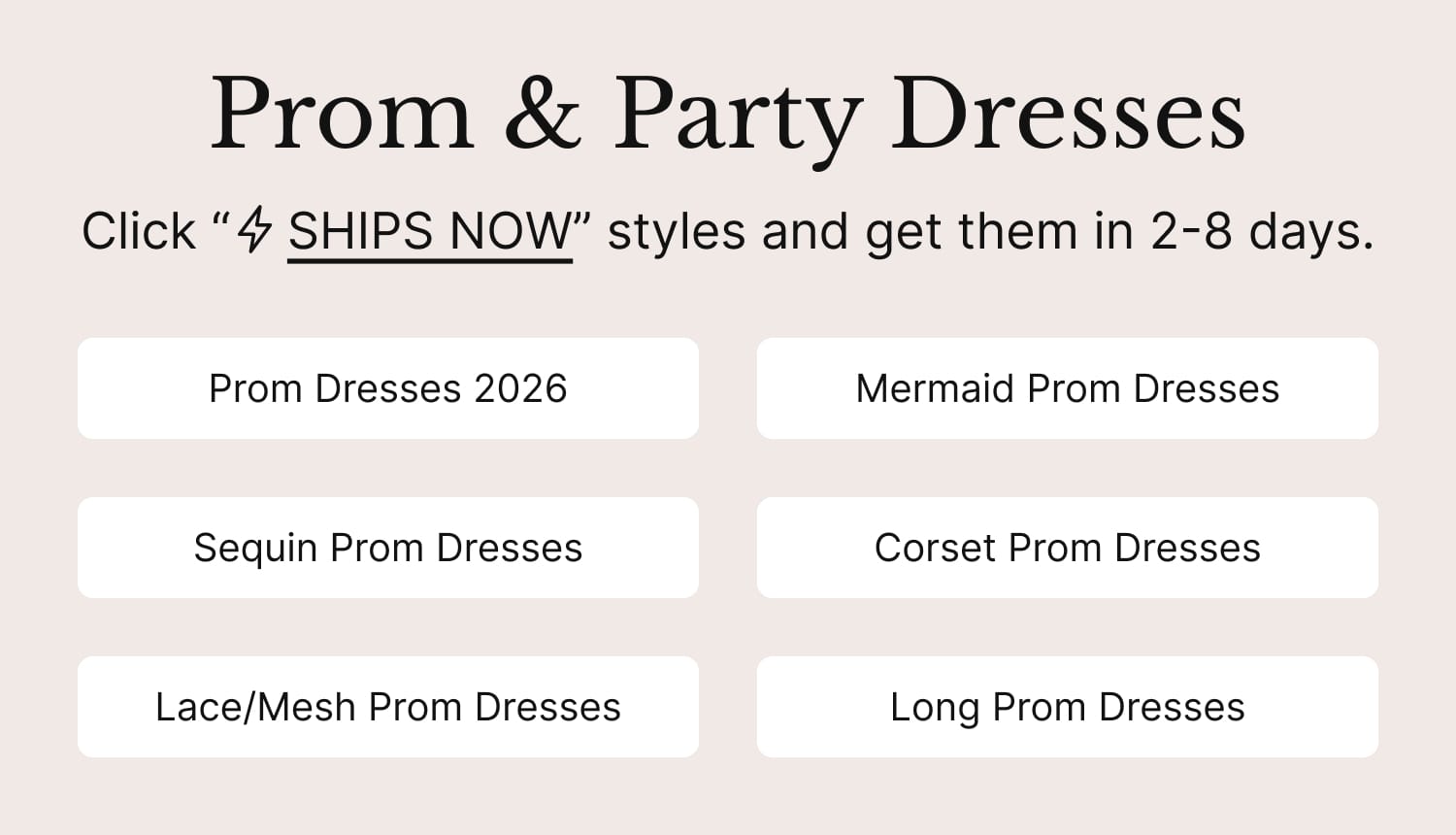
Task: Open Lace/Mesh Prom Dresses category
Action: point(388,707)
